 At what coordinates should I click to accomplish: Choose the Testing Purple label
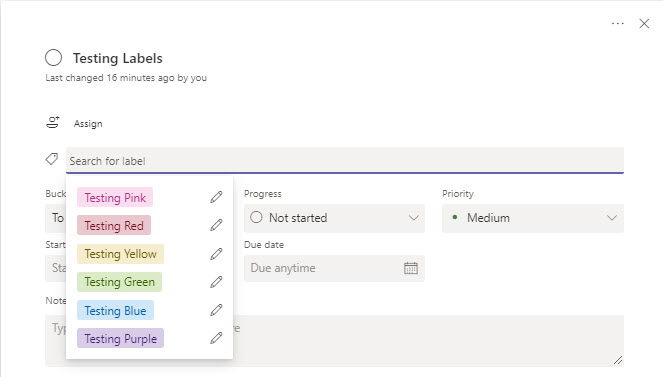pyautogui.click(x=121, y=339)
